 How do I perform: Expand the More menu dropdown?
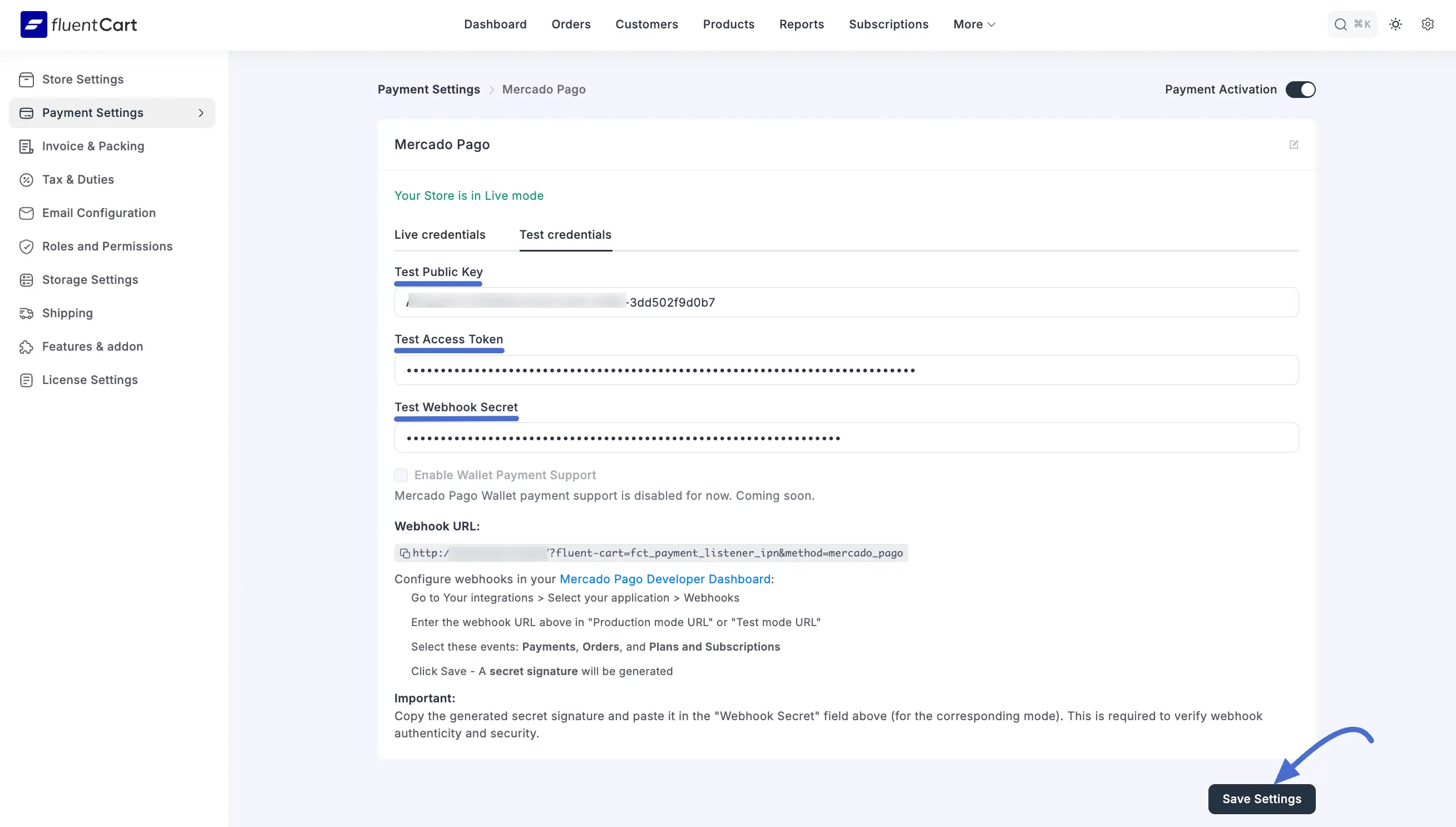[x=974, y=24]
